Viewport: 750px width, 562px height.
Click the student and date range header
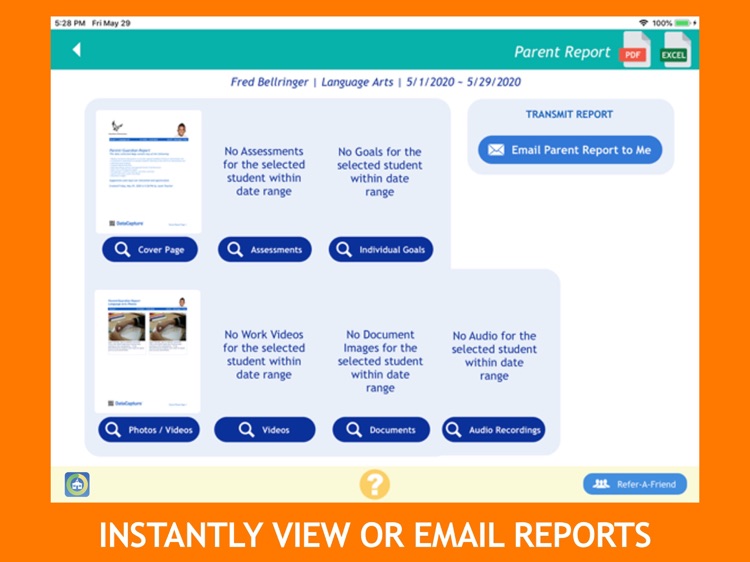pyautogui.click(x=375, y=82)
